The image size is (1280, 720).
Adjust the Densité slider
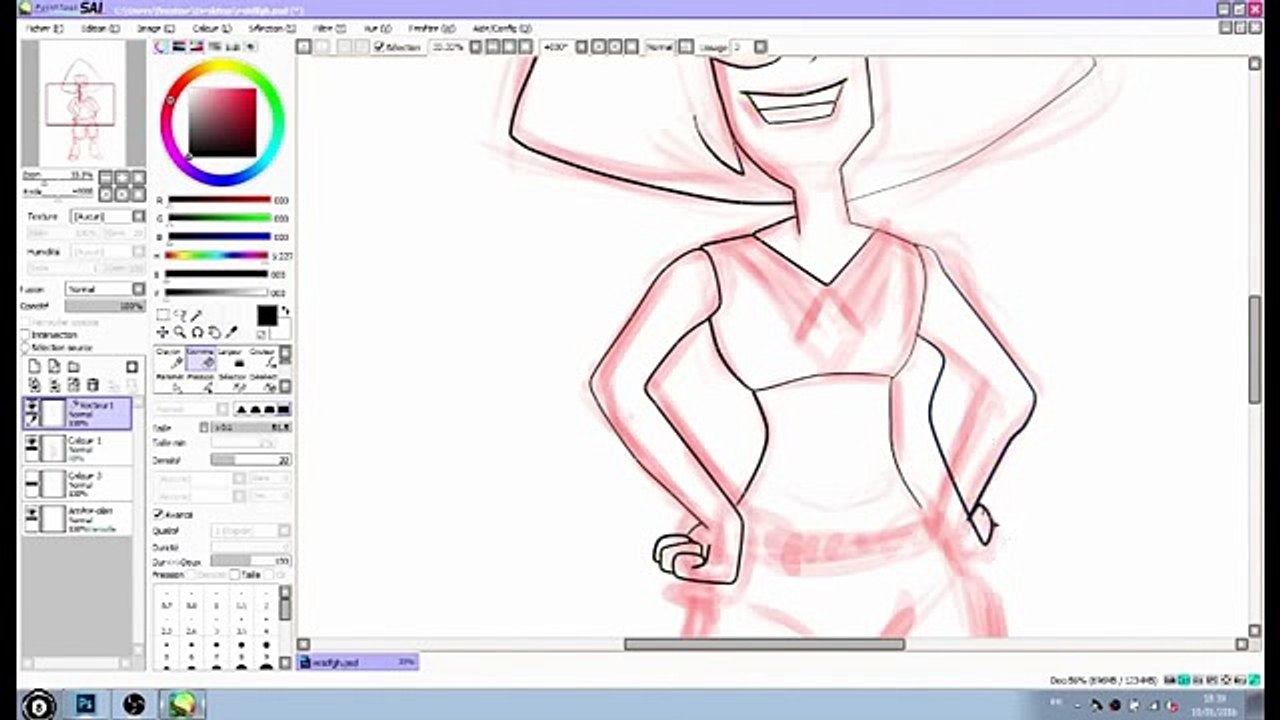pos(250,460)
